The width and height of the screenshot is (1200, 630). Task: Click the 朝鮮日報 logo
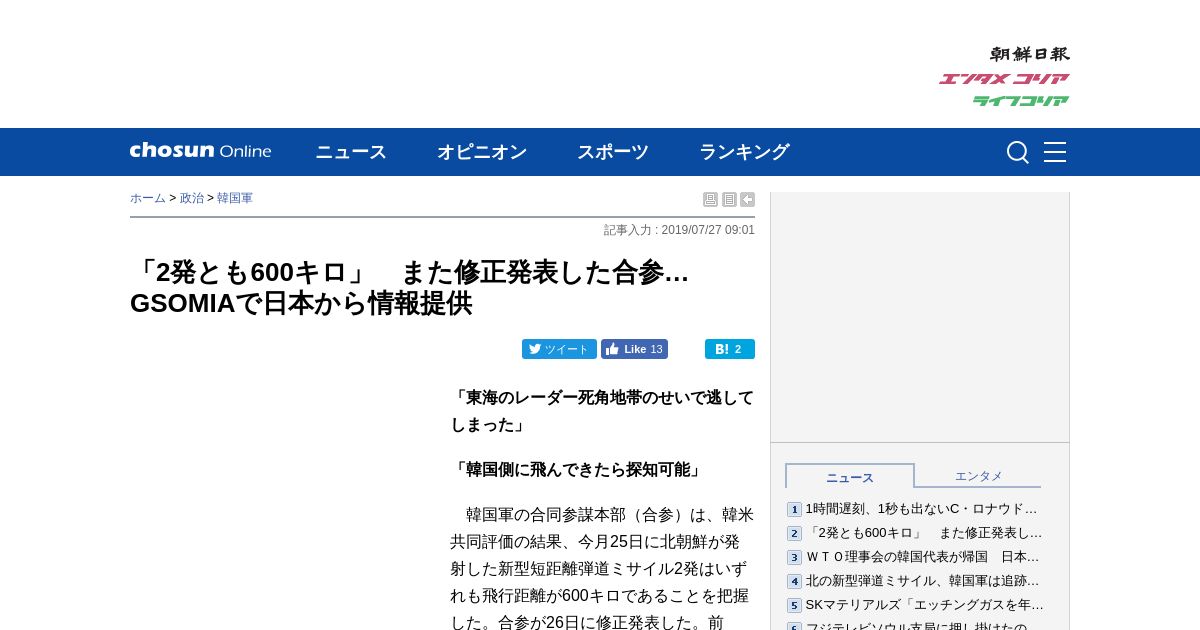(1029, 54)
